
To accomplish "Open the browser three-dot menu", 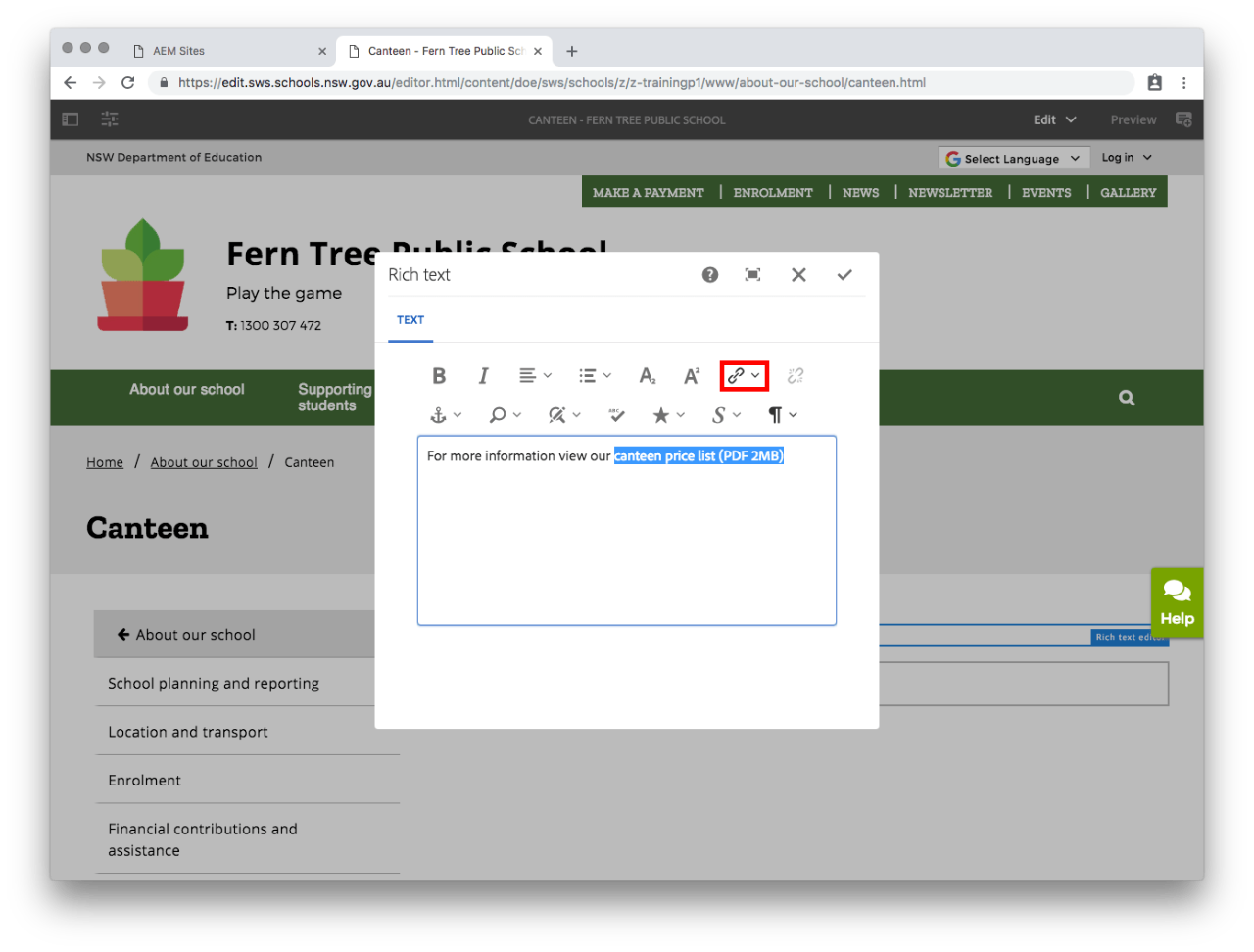I will click(x=1184, y=83).
